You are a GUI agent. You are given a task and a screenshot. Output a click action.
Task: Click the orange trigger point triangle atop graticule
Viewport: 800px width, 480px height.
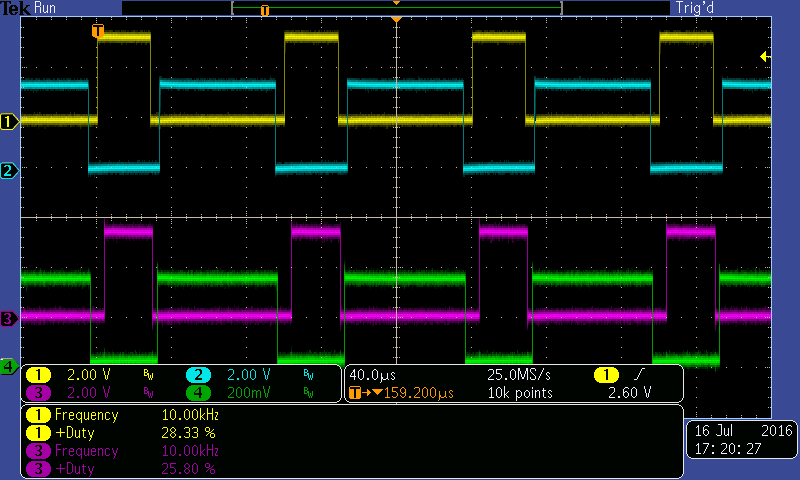396,19
